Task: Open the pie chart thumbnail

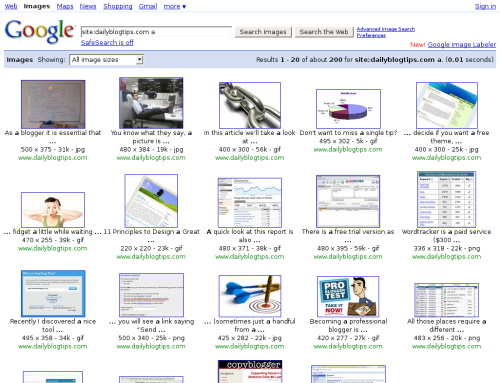Action: coord(348,109)
